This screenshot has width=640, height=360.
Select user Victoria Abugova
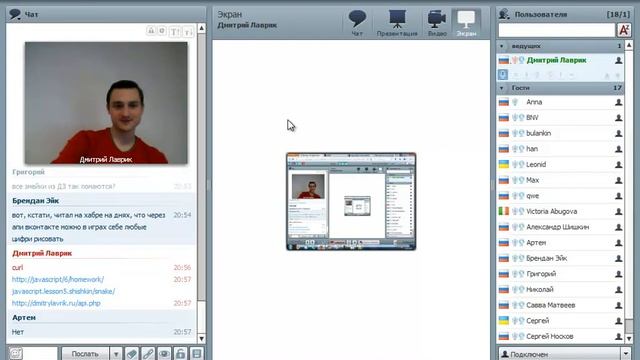(560, 211)
